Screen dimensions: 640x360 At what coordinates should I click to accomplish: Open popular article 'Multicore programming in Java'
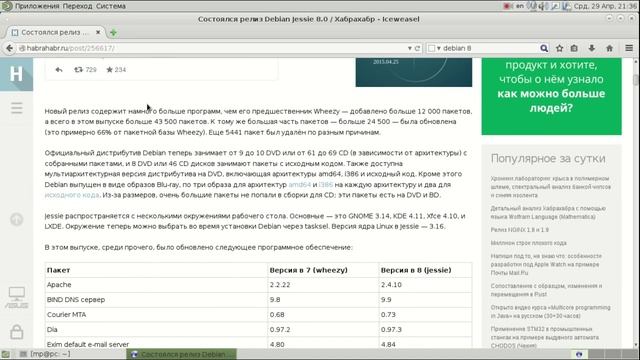[x=551, y=311]
